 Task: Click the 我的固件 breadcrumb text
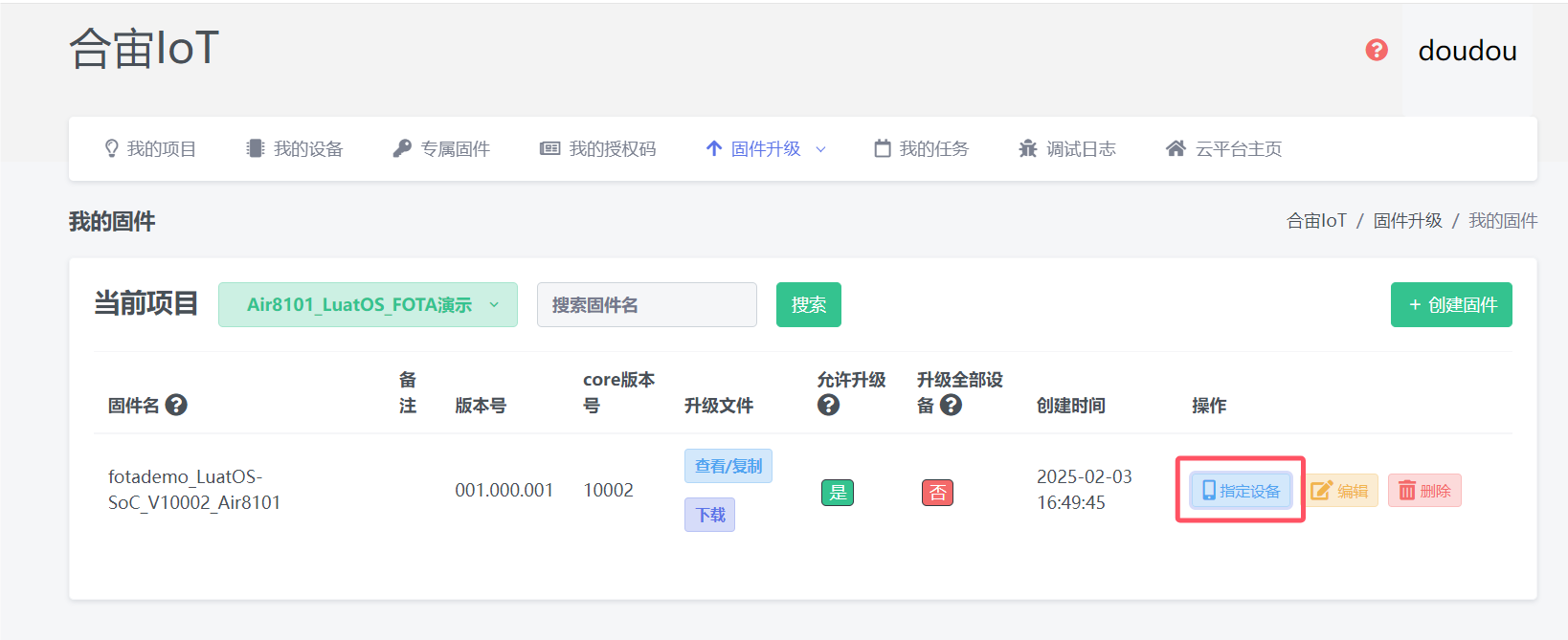point(1503,221)
